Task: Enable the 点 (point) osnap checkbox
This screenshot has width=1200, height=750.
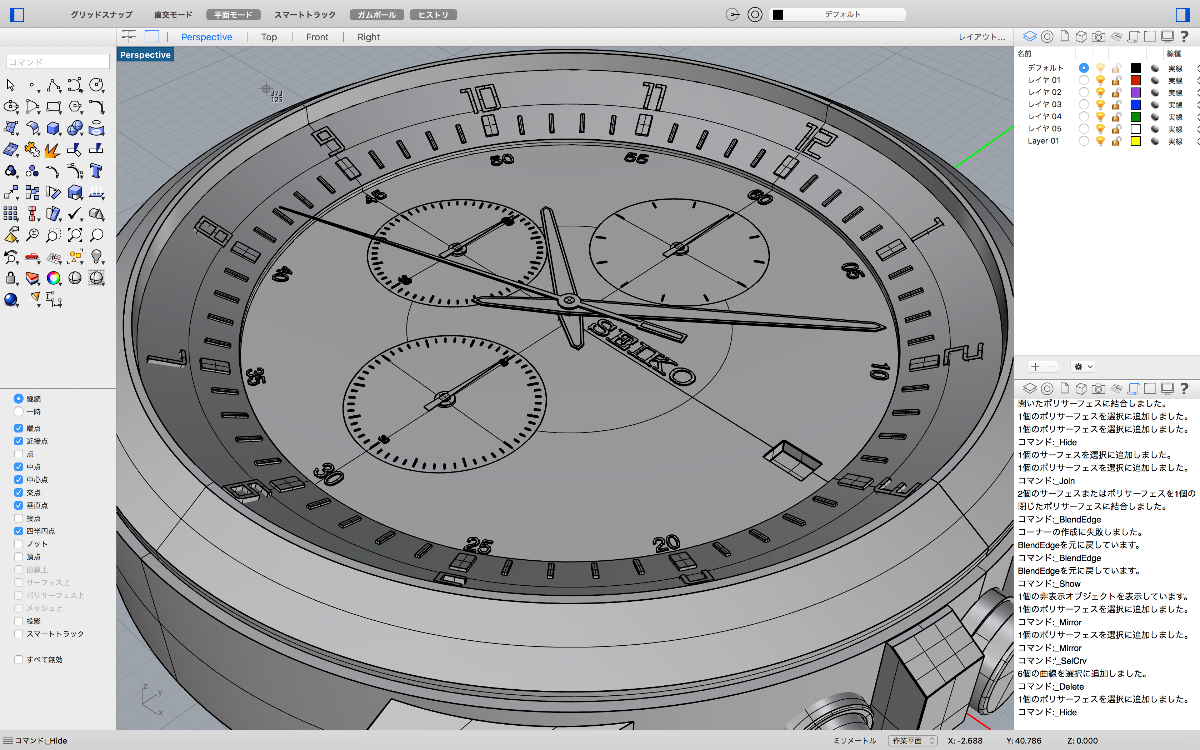Action: point(19,454)
